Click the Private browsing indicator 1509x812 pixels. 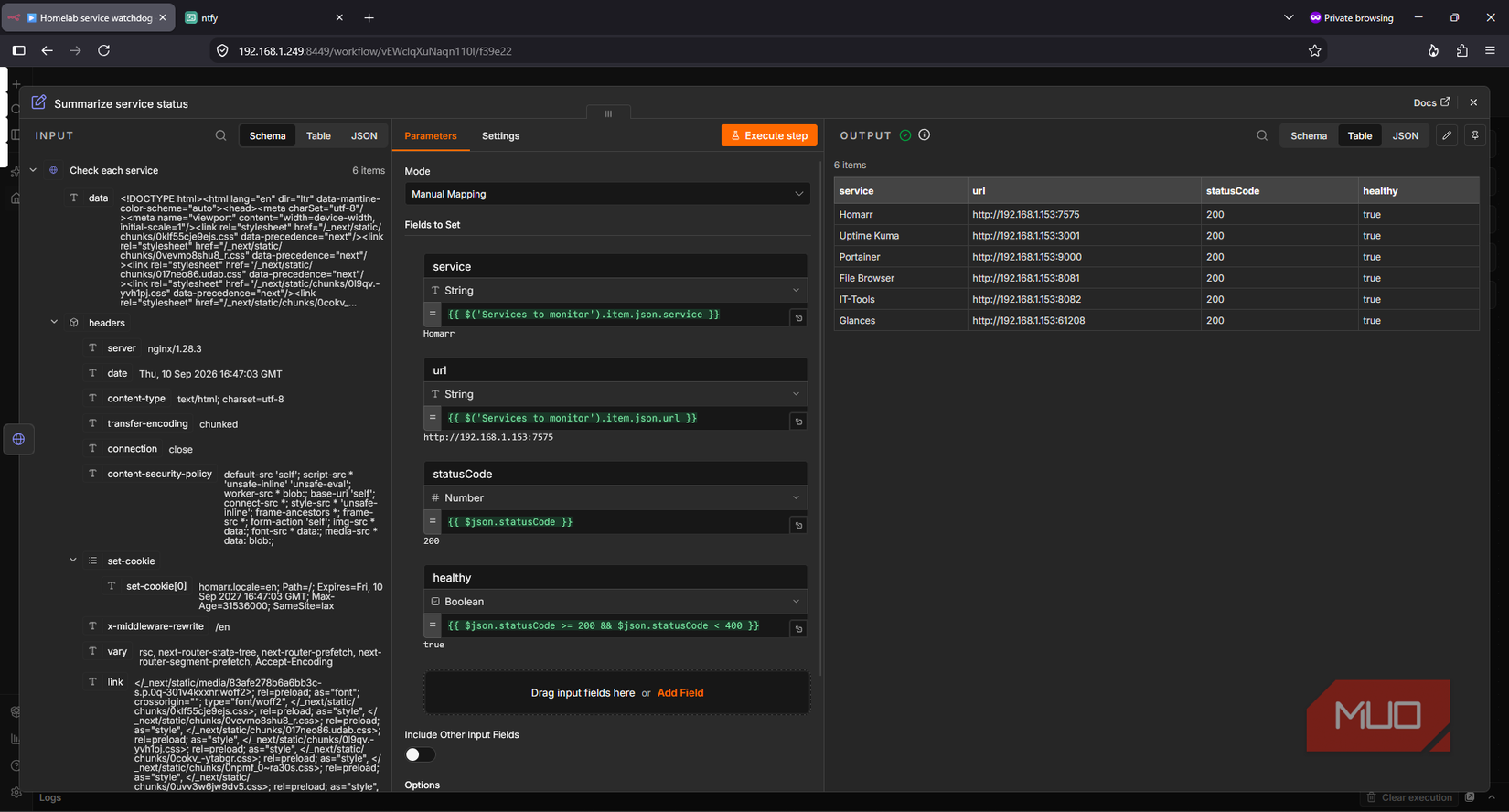click(x=1352, y=17)
